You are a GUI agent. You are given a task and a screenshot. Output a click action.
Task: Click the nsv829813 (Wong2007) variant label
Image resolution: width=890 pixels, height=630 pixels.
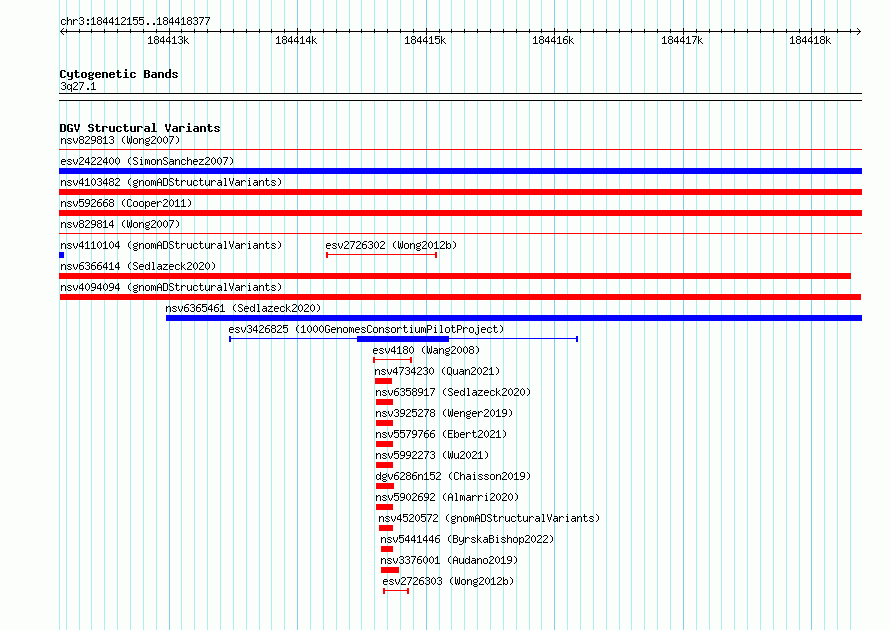(120, 140)
